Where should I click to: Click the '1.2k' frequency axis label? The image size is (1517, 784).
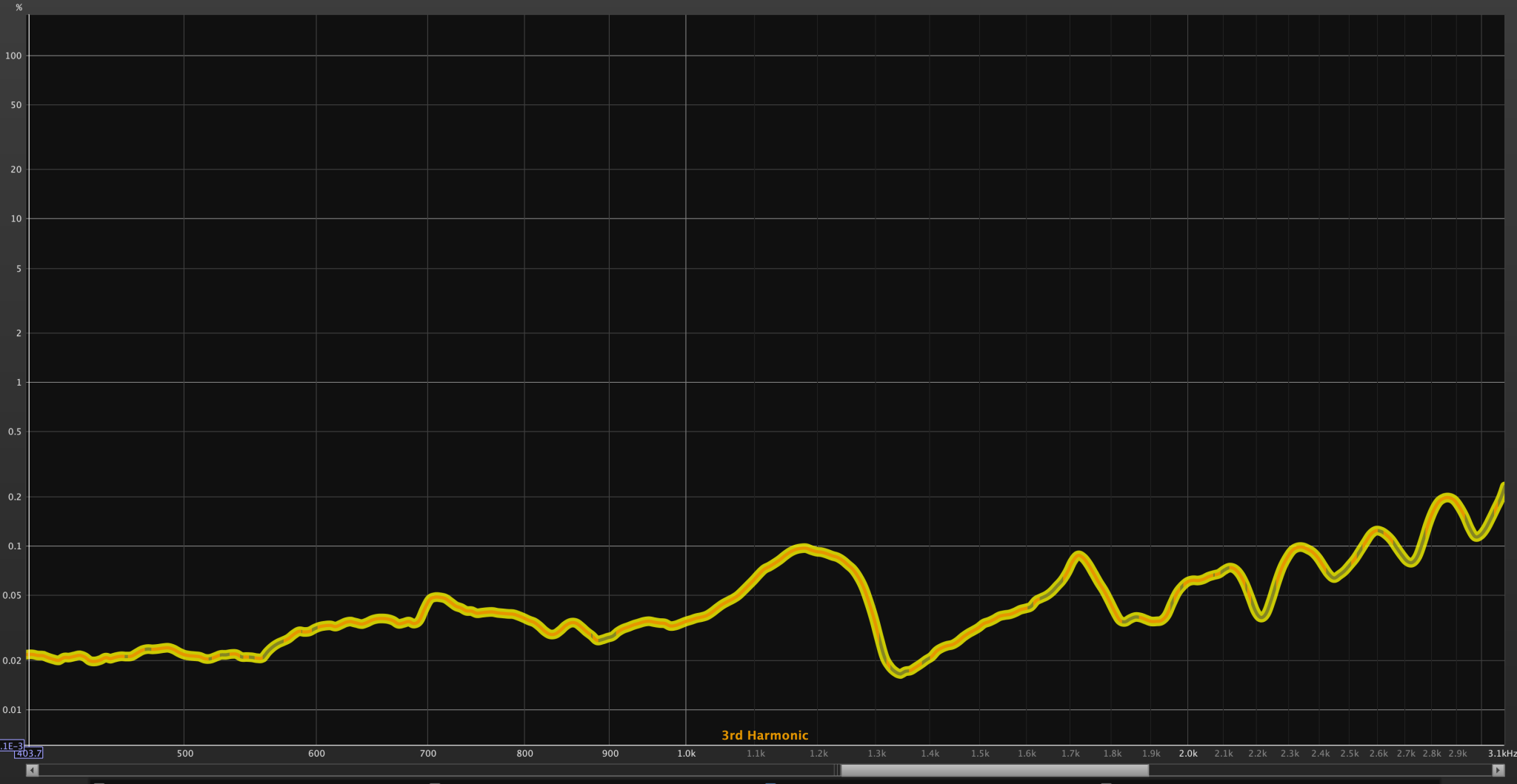click(818, 754)
